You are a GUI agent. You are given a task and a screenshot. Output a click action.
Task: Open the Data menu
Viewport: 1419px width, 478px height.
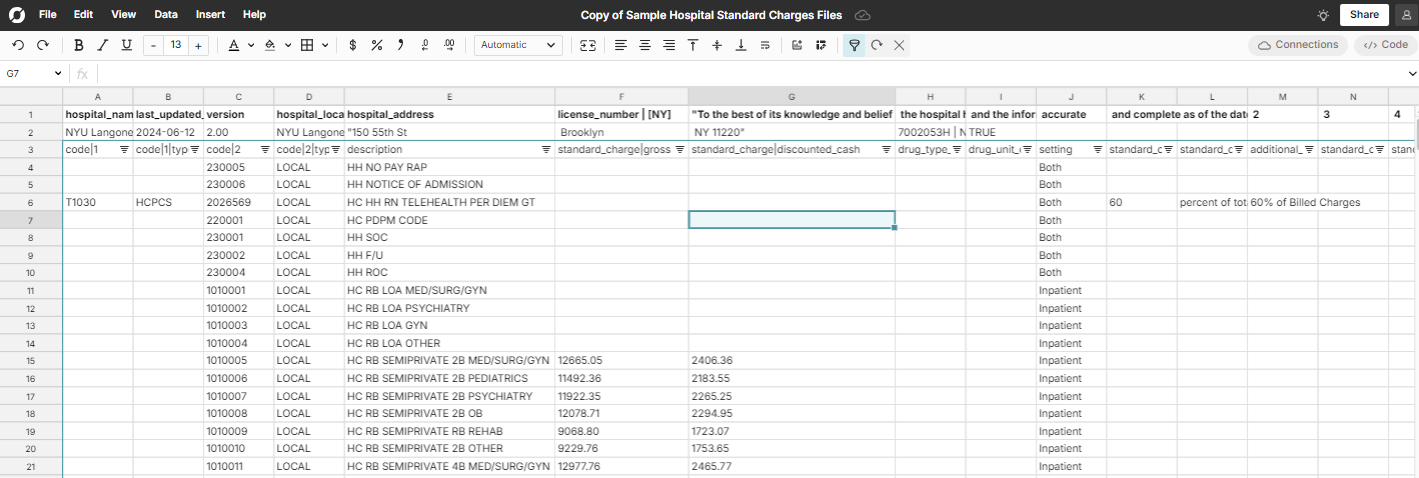(x=166, y=15)
